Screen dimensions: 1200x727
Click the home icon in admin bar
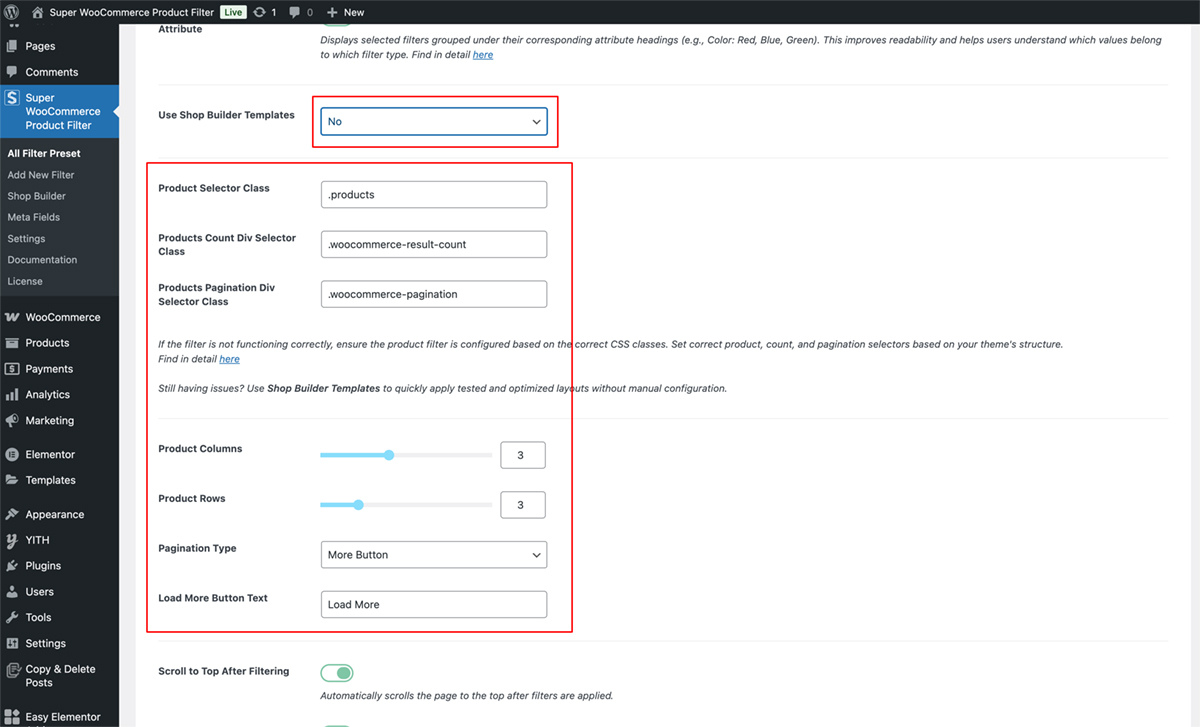click(38, 12)
